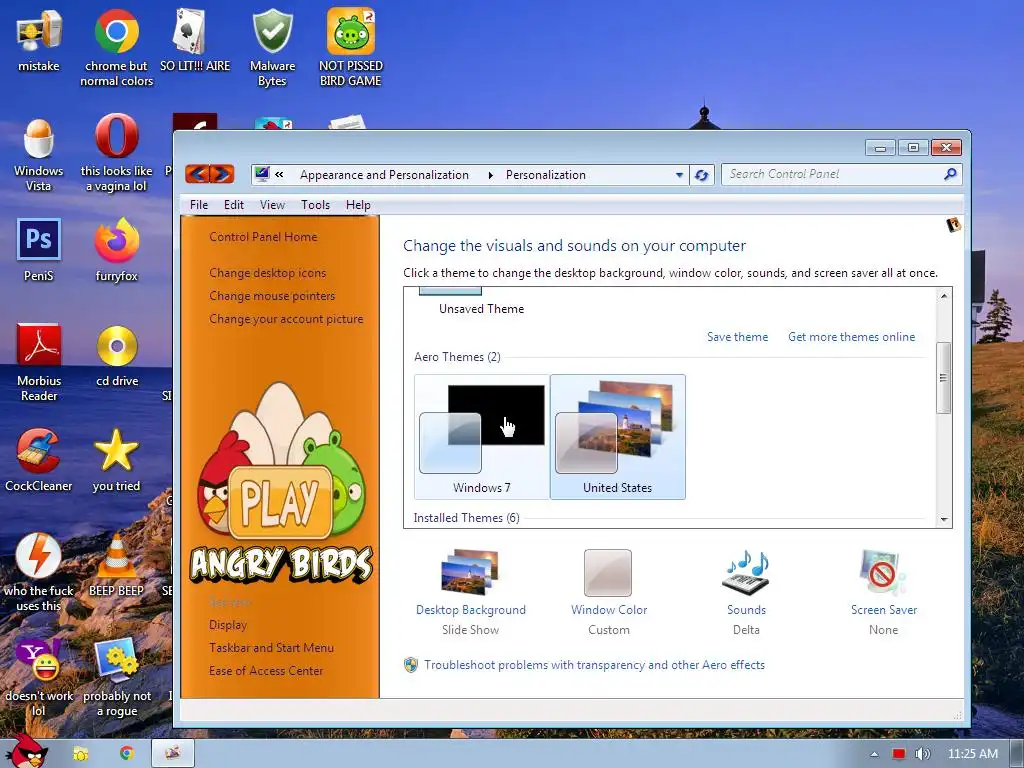Expand the breadcrumb double-chevron
Viewport: 1024px width, 768px height.
(x=280, y=174)
